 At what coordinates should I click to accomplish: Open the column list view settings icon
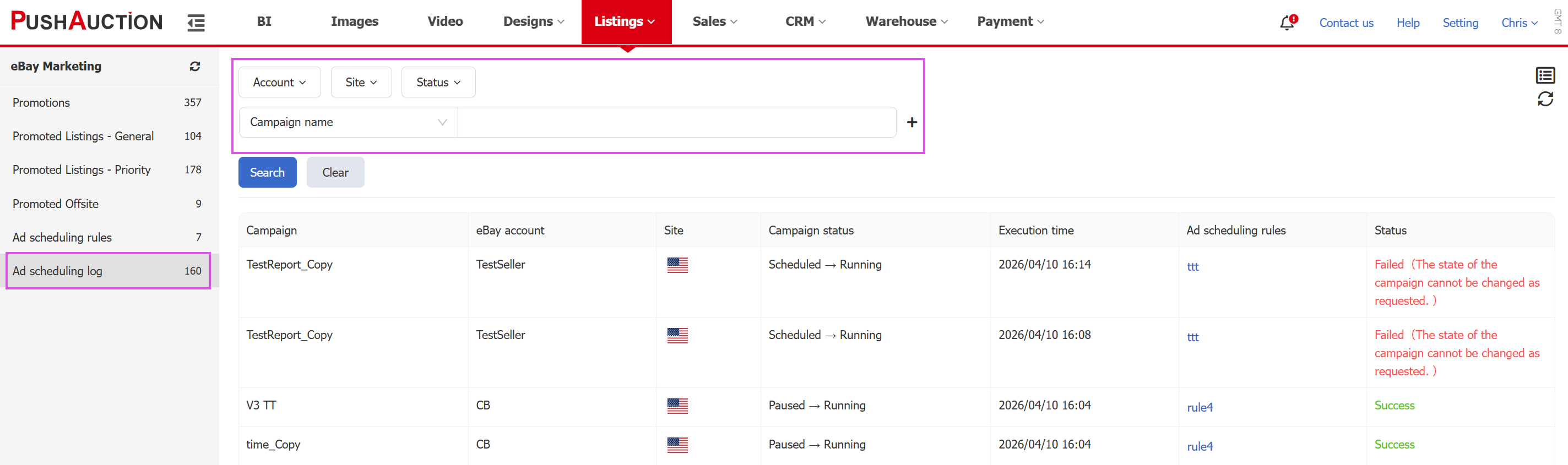pos(1545,75)
